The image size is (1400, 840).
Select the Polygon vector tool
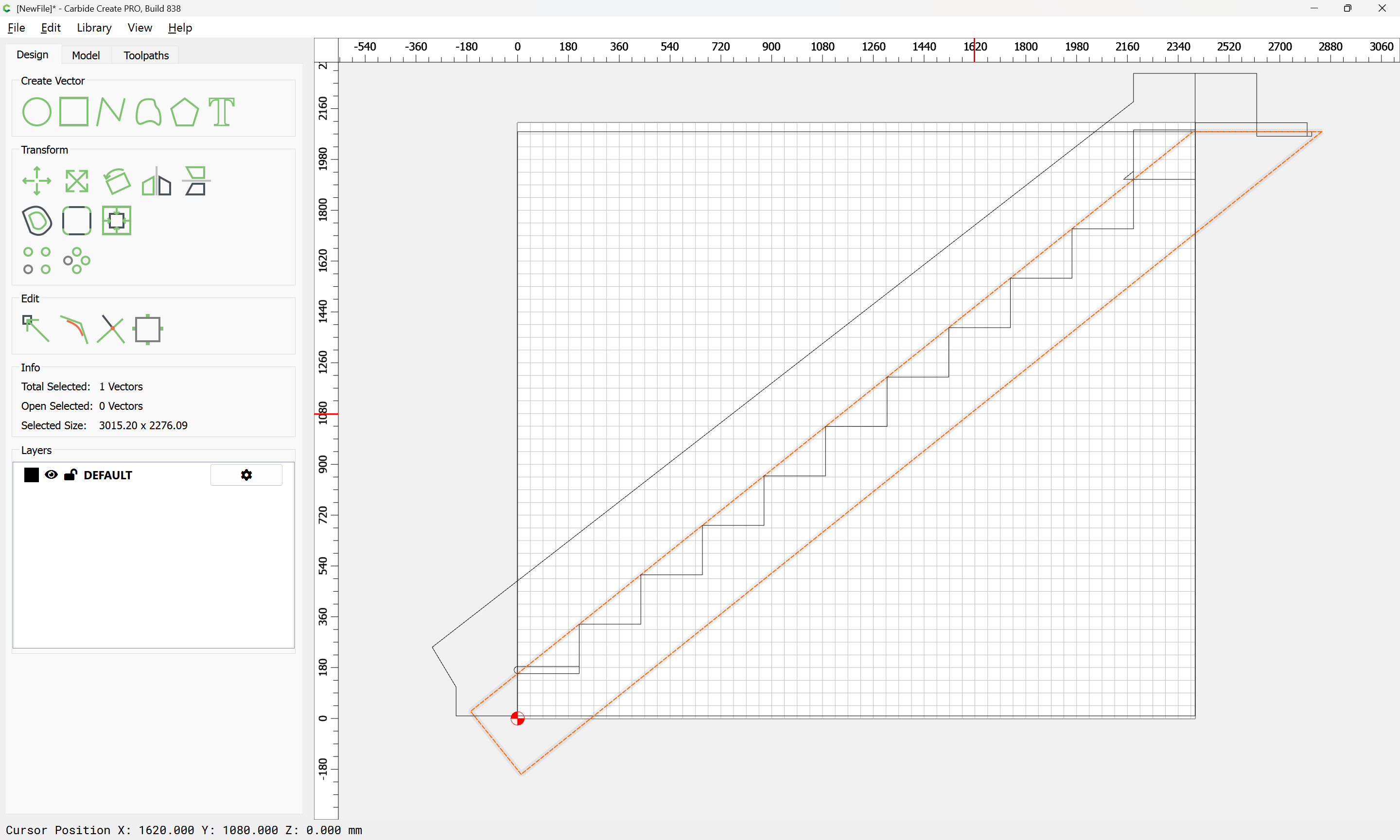point(184,111)
